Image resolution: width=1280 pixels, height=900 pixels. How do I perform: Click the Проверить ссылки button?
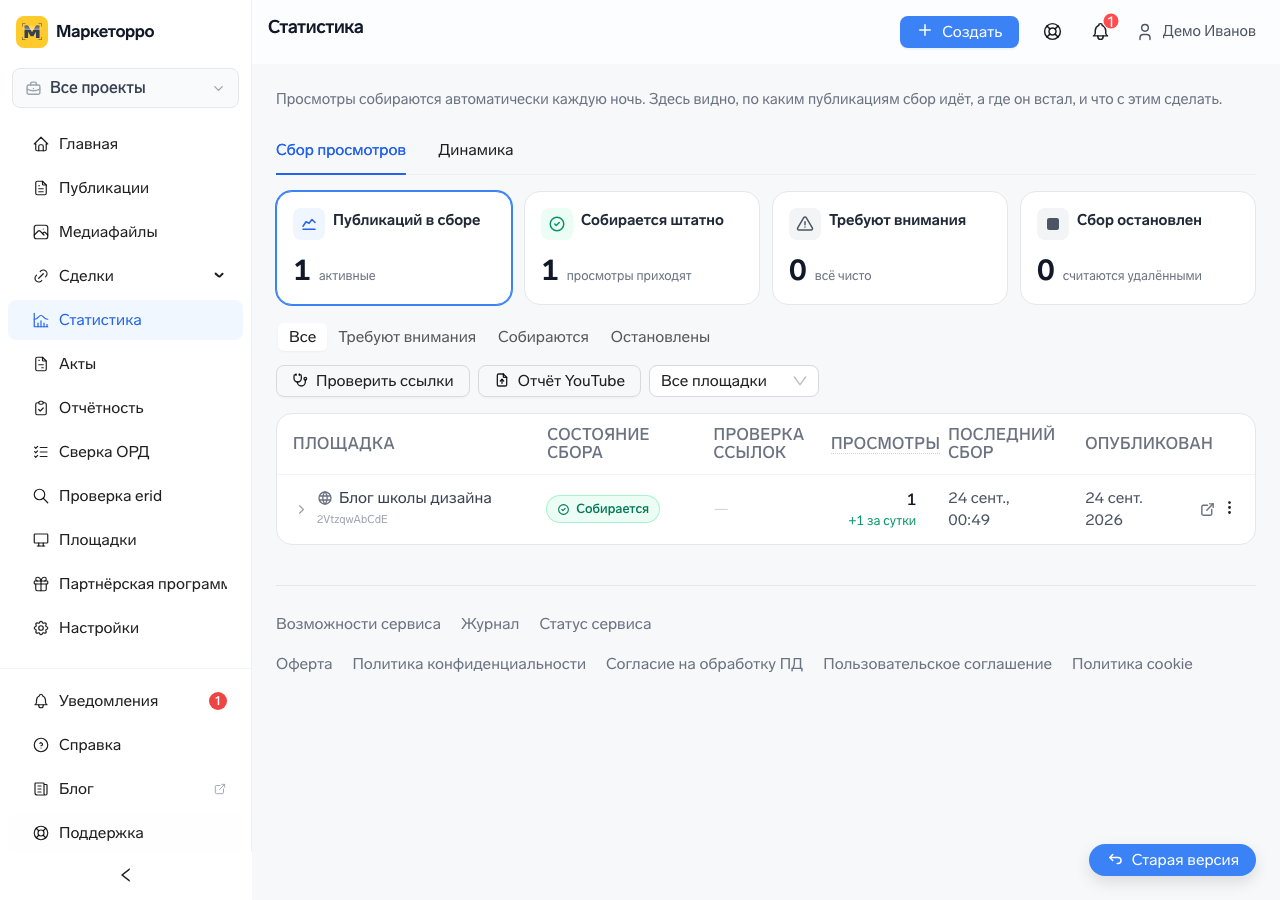(x=373, y=381)
